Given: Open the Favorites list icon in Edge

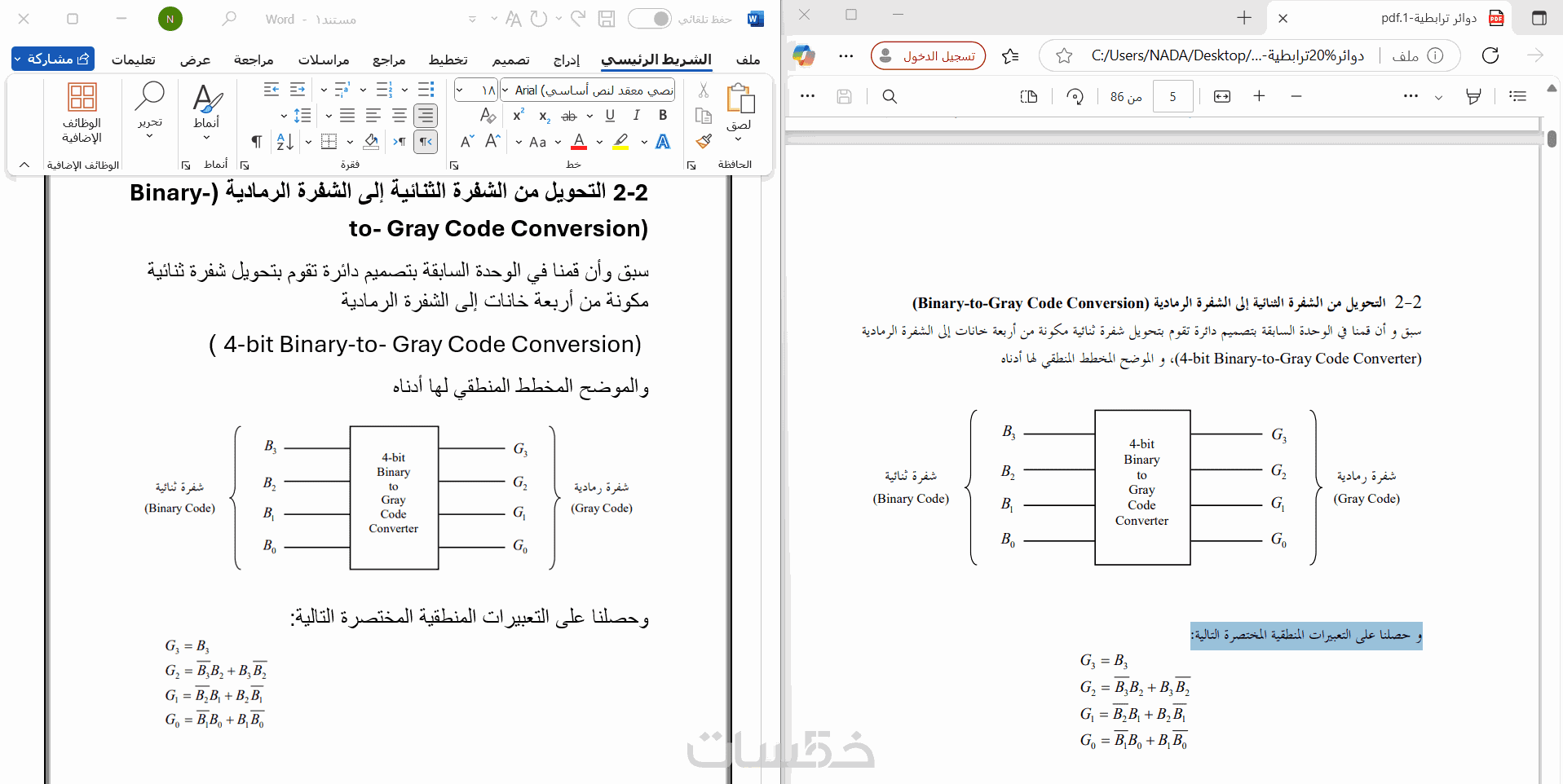Looking at the screenshot, I should (1010, 55).
